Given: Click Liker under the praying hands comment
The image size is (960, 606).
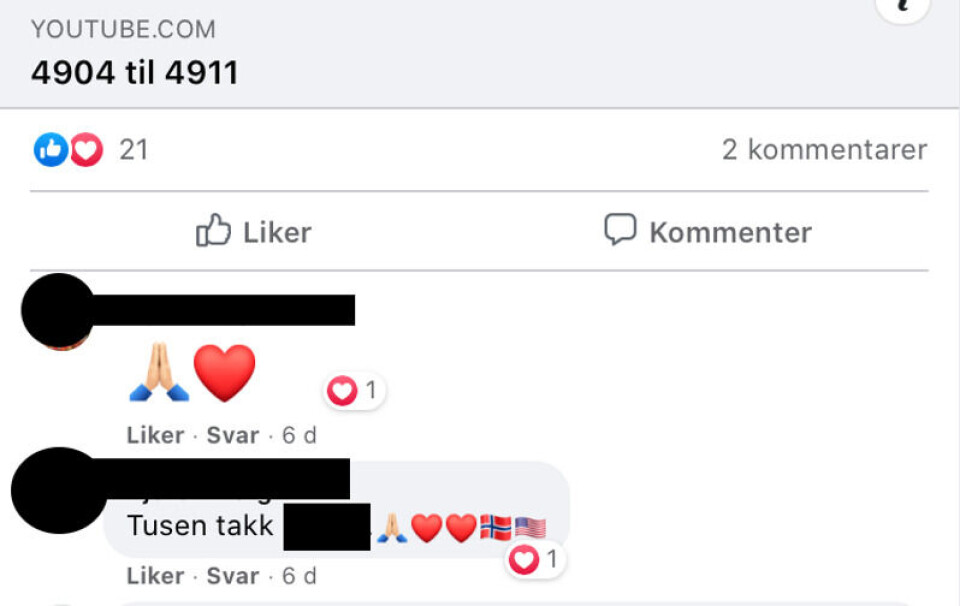Looking at the screenshot, I should 155,435.
